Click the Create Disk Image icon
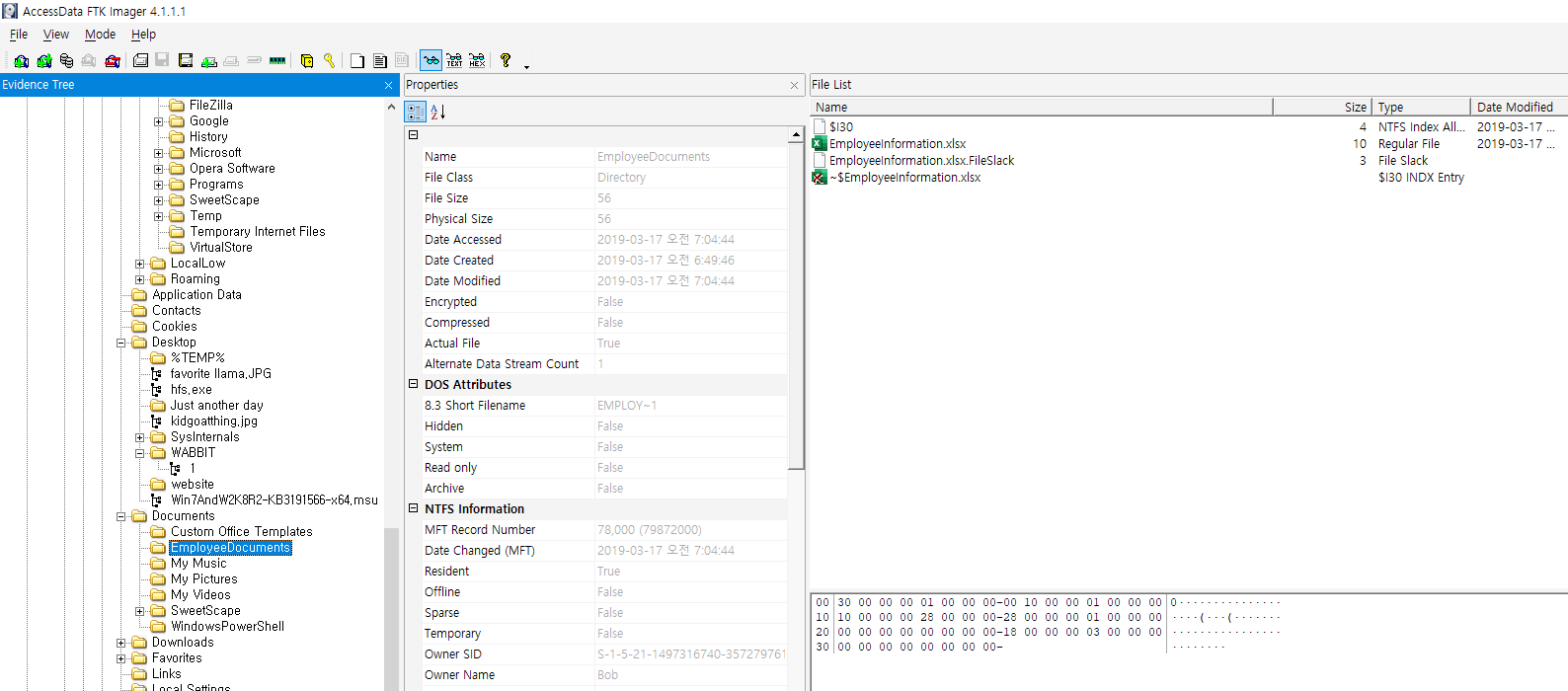The height and width of the screenshot is (691, 1568). click(x=140, y=60)
